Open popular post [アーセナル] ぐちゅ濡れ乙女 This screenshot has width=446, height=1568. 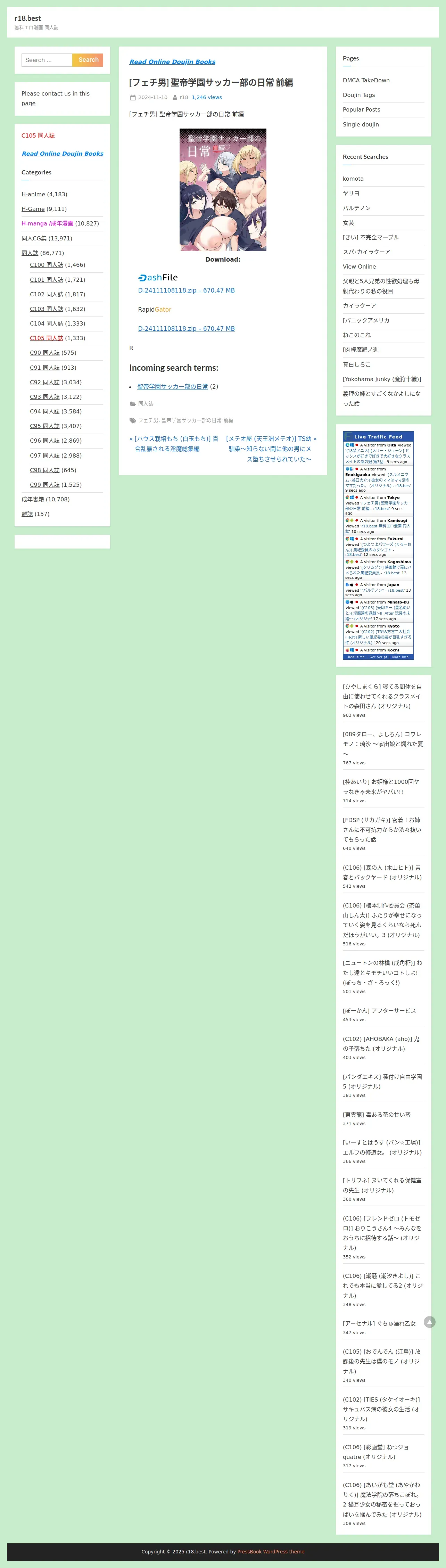[x=379, y=1323]
